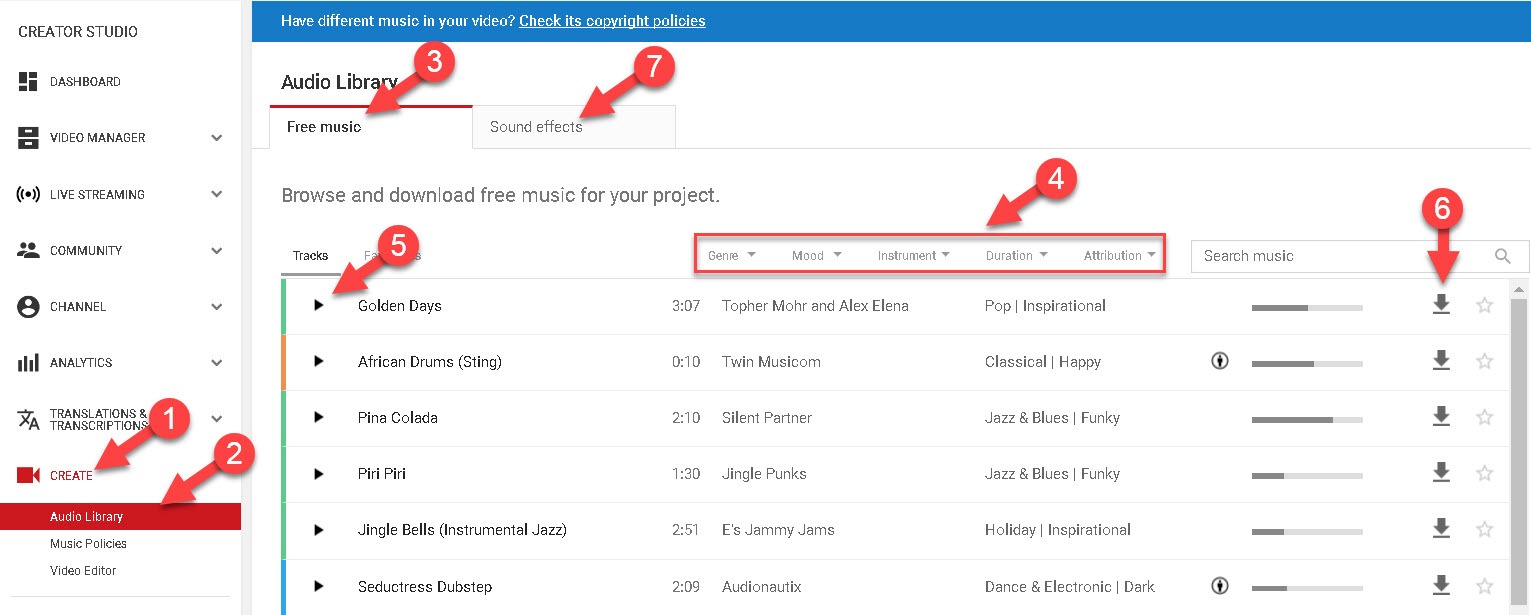Open Music Policies from the sidebar
Viewport: 1531px width, 615px height.
[x=88, y=543]
